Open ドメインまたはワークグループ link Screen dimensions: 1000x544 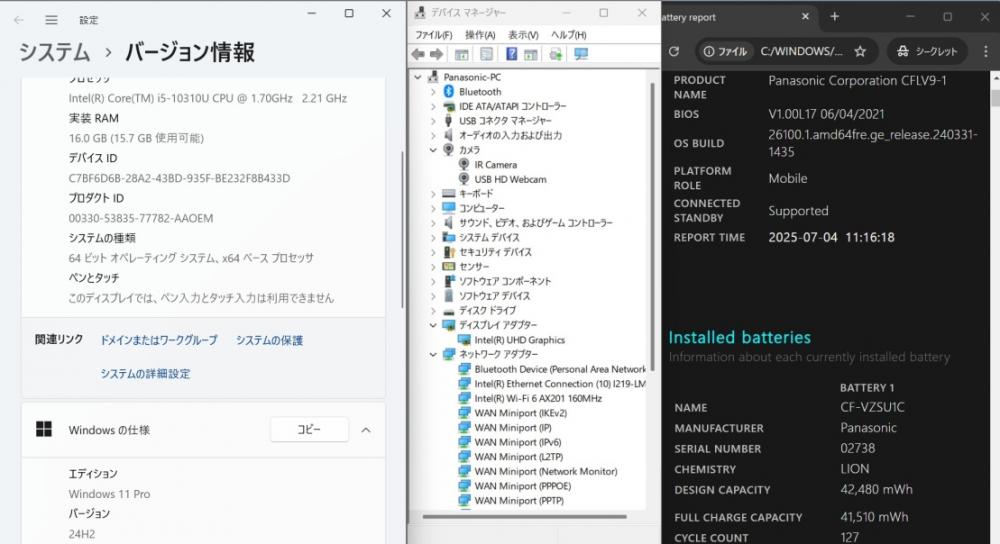coord(158,341)
